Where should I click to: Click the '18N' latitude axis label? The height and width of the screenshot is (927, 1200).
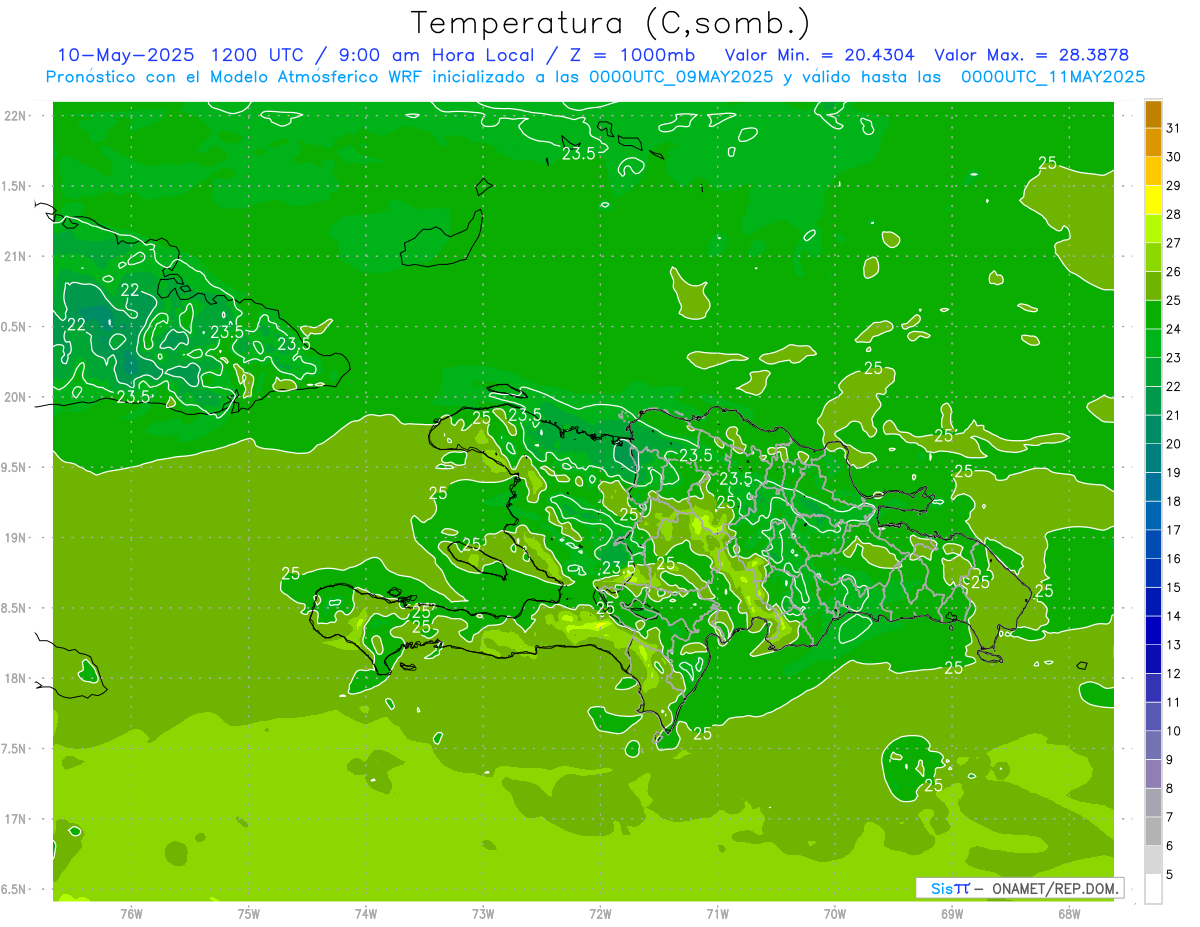tap(15, 678)
